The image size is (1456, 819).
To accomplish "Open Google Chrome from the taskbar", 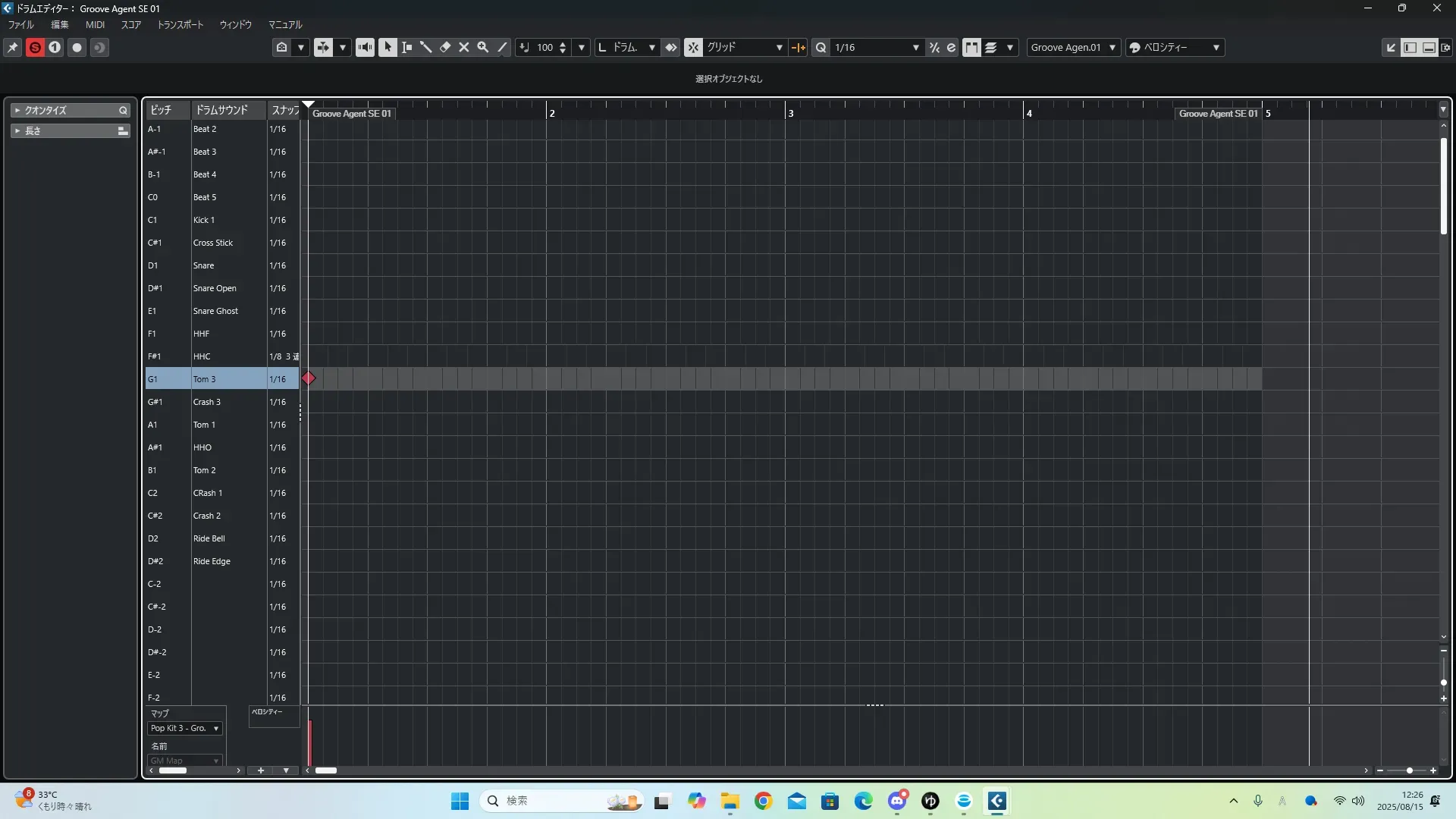I will (763, 801).
